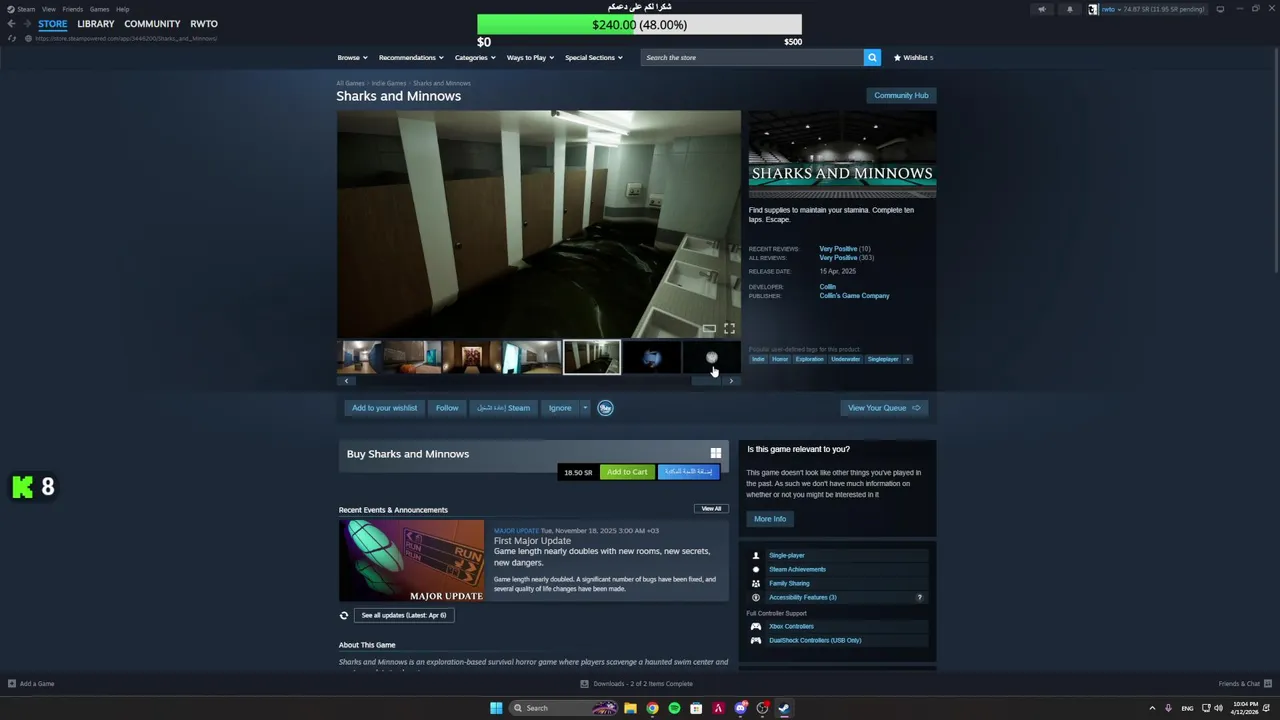Click the rwto profile avatar
This screenshot has height=720, width=1280.
[x=1093, y=9]
